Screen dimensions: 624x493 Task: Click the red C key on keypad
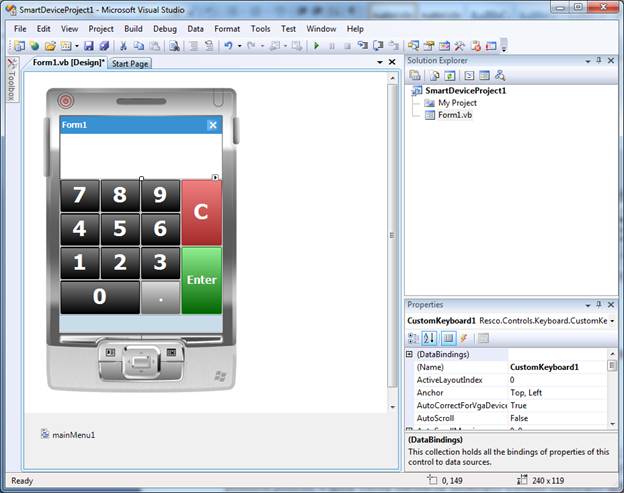[201, 212]
